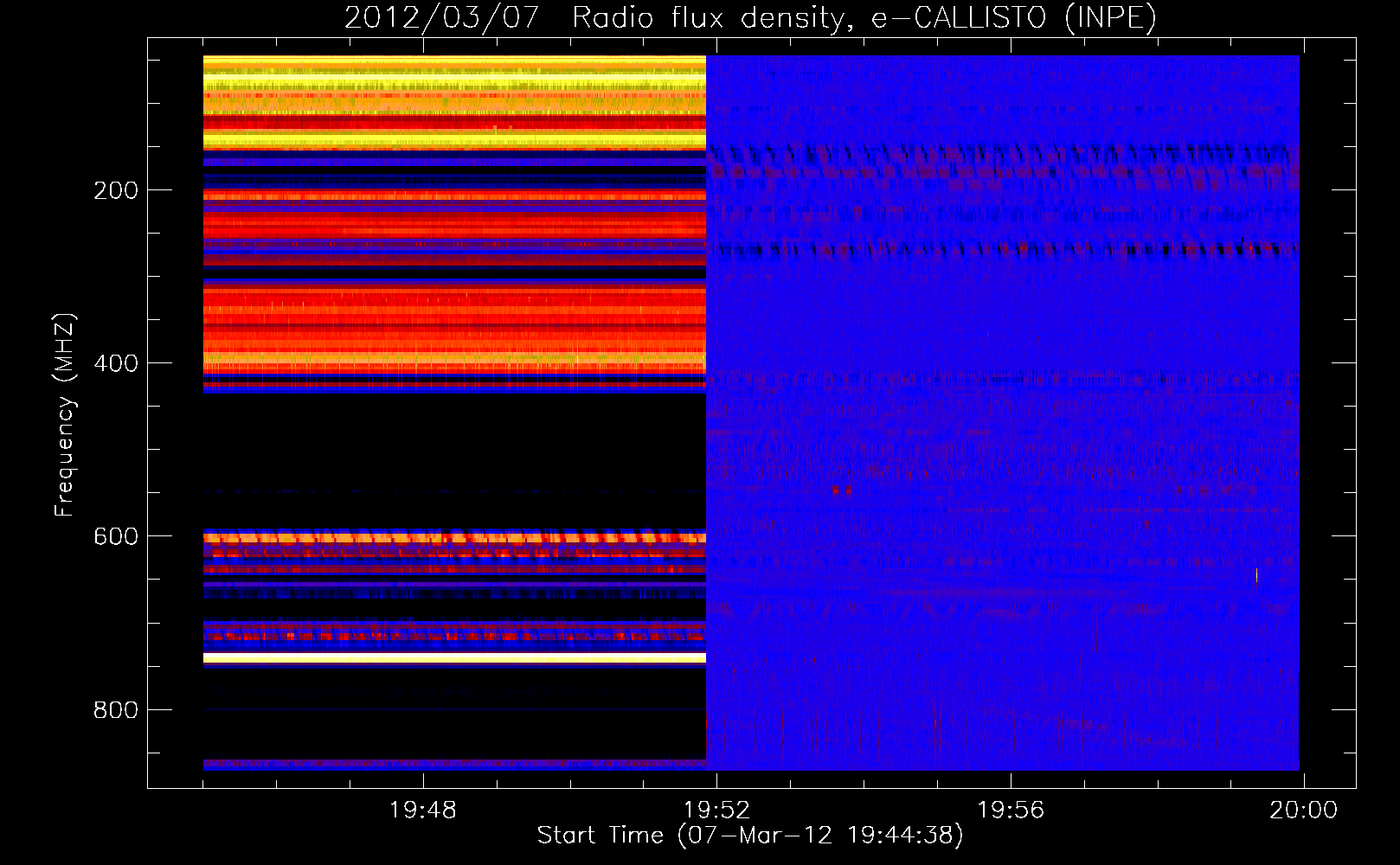Image resolution: width=1400 pixels, height=865 pixels.
Task: Click the 20:00 time tick label
Action: (x=1303, y=811)
